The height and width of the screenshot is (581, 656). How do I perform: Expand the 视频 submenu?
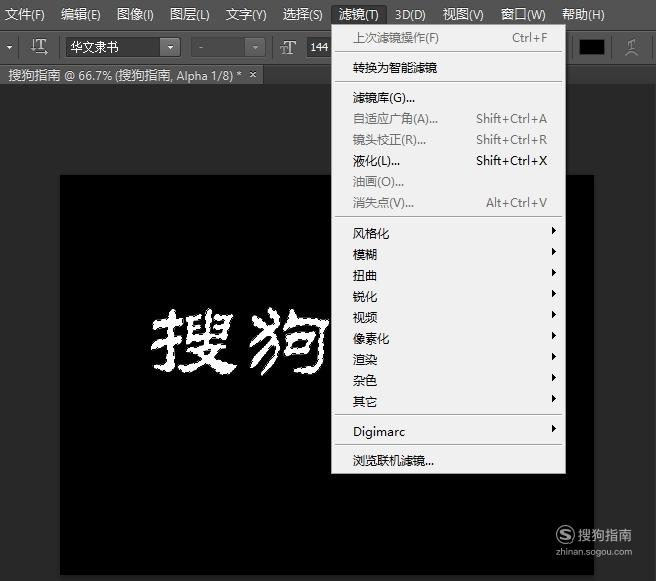point(448,317)
